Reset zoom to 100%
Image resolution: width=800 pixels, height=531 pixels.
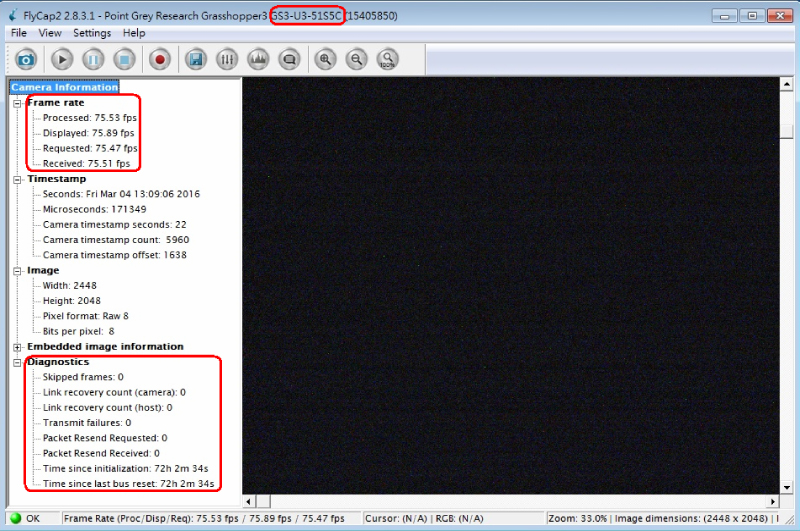(x=387, y=59)
